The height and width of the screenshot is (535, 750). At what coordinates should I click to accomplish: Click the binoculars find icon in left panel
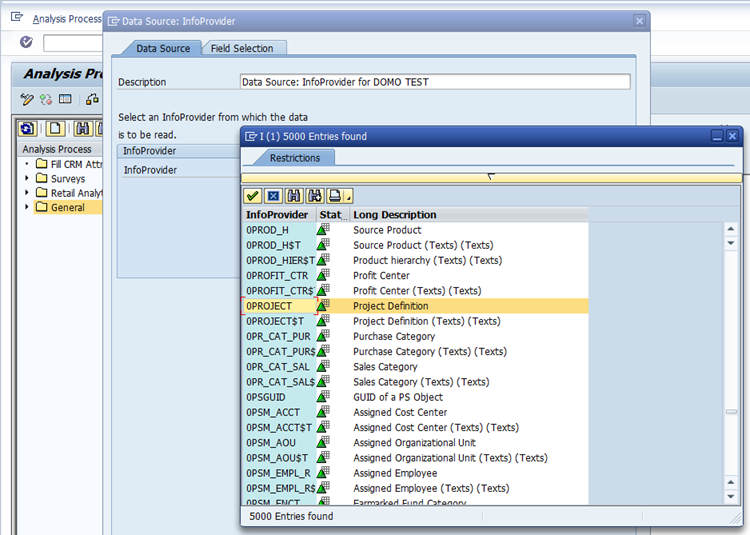pyautogui.click(x=83, y=129)
